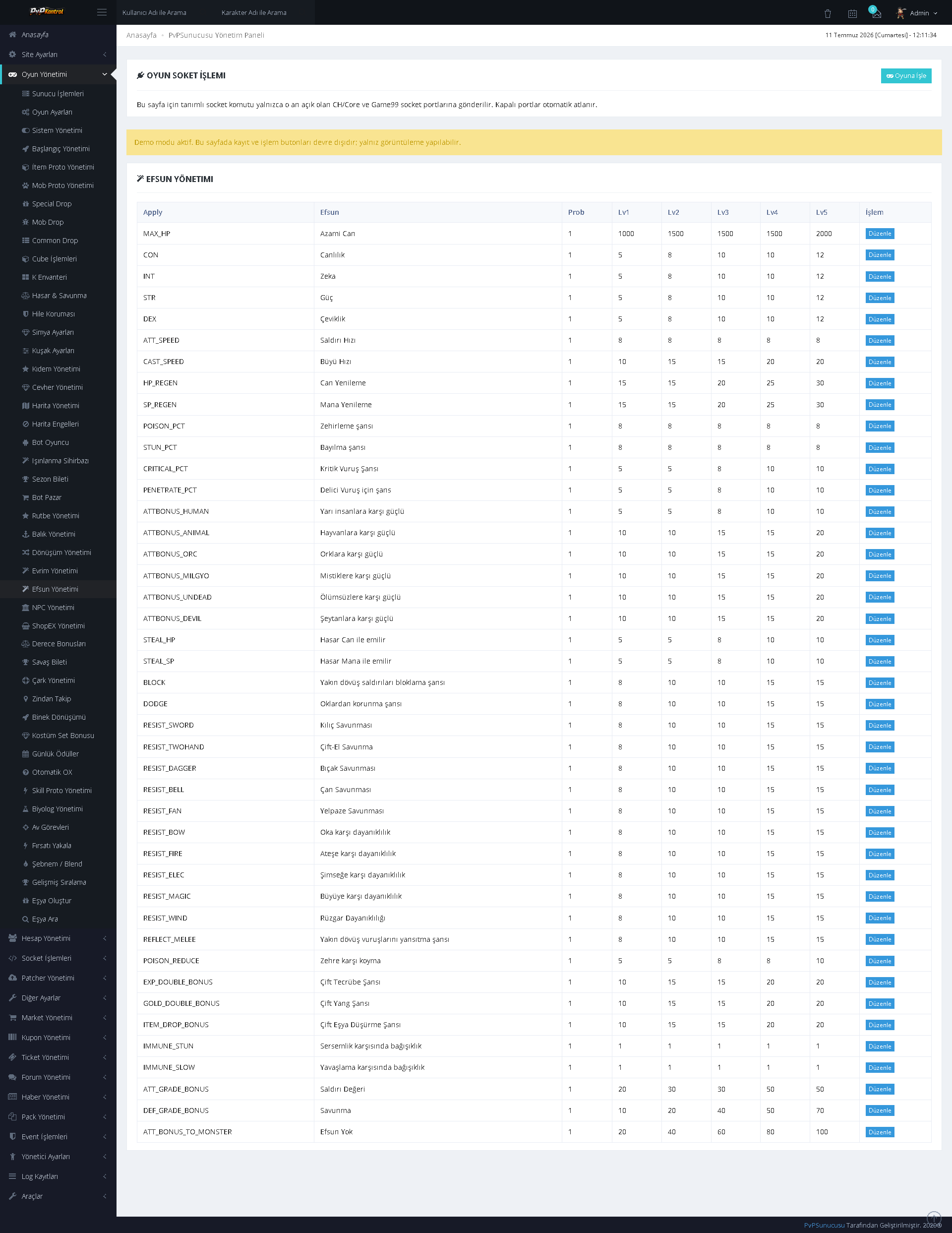952x1233 pixels.
Task: Click the Sistem Yönetimi toggle icon
Action: point(25,130)
